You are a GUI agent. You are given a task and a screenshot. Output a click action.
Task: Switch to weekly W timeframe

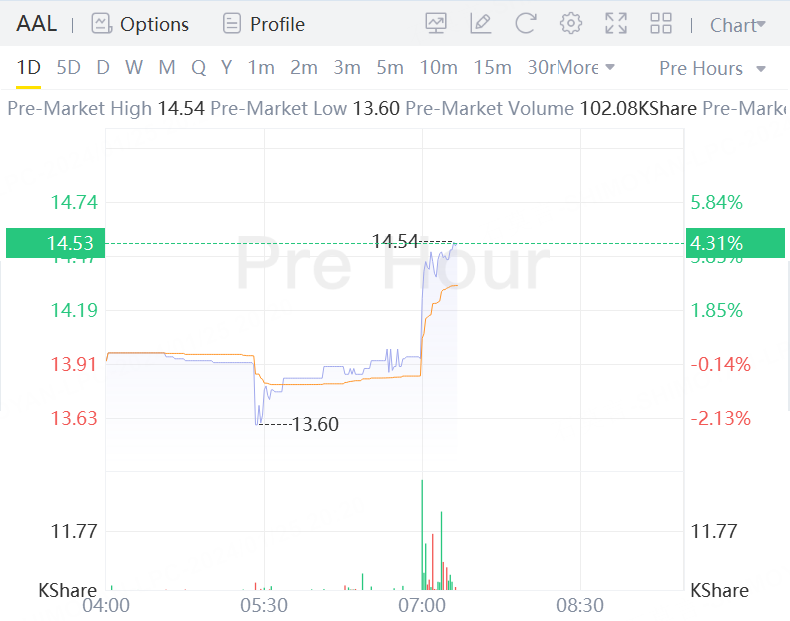134,68
